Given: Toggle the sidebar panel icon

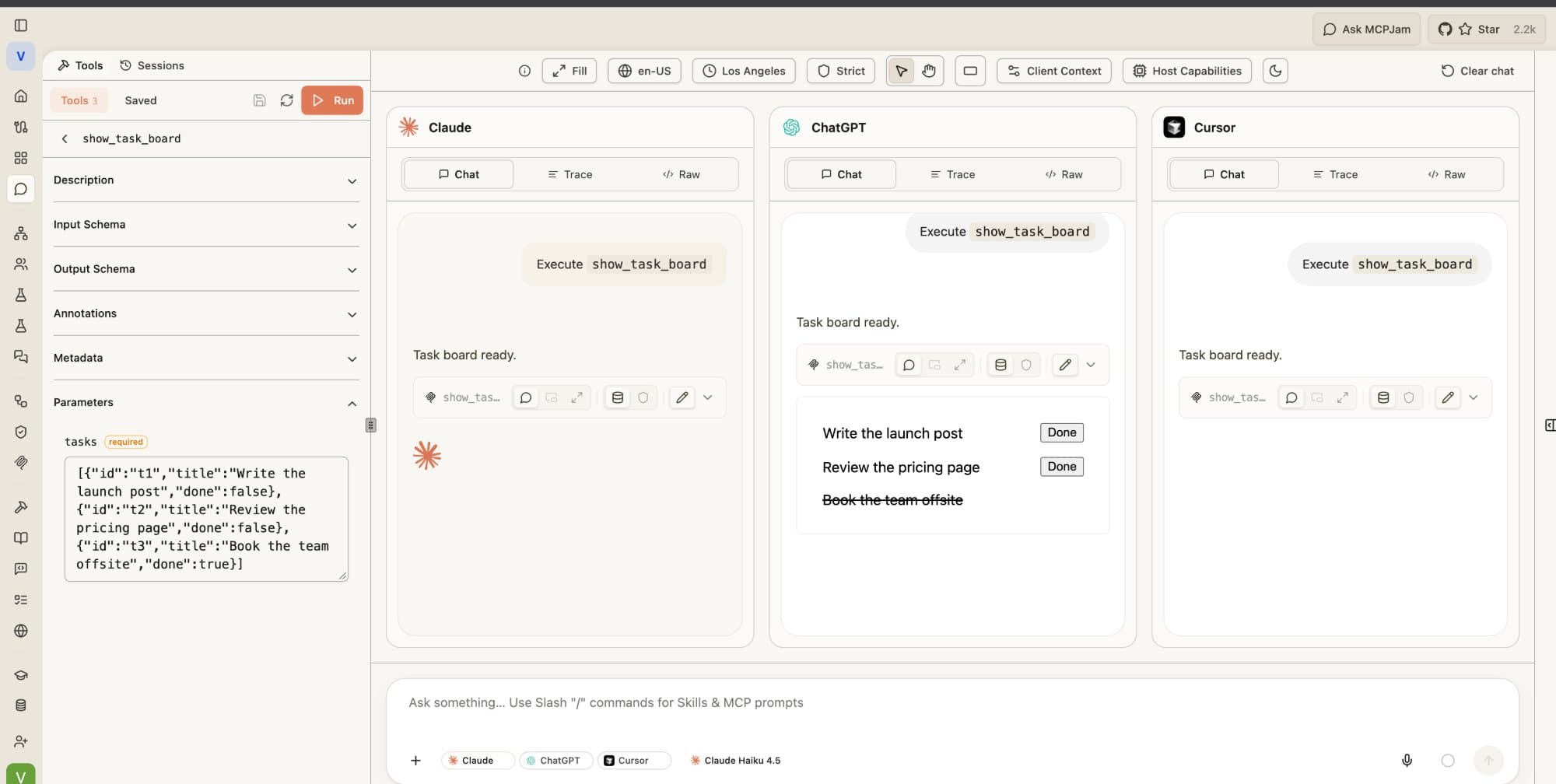Looking at the screenshot, I should [21, 26].
